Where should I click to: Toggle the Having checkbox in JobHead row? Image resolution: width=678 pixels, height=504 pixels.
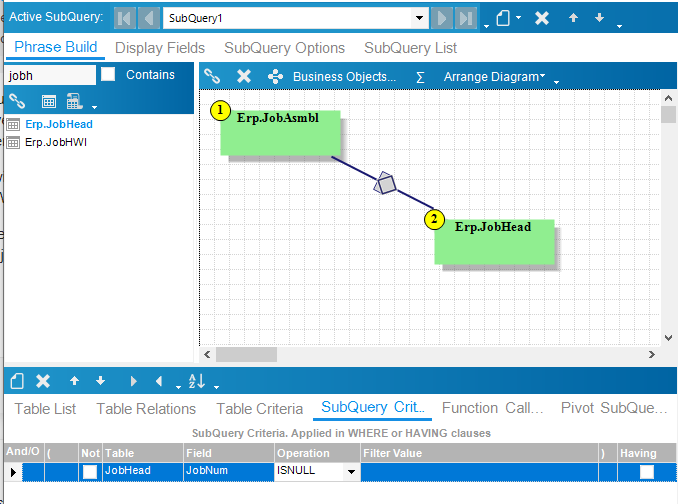pyautogui.click(x=647, y=472)
